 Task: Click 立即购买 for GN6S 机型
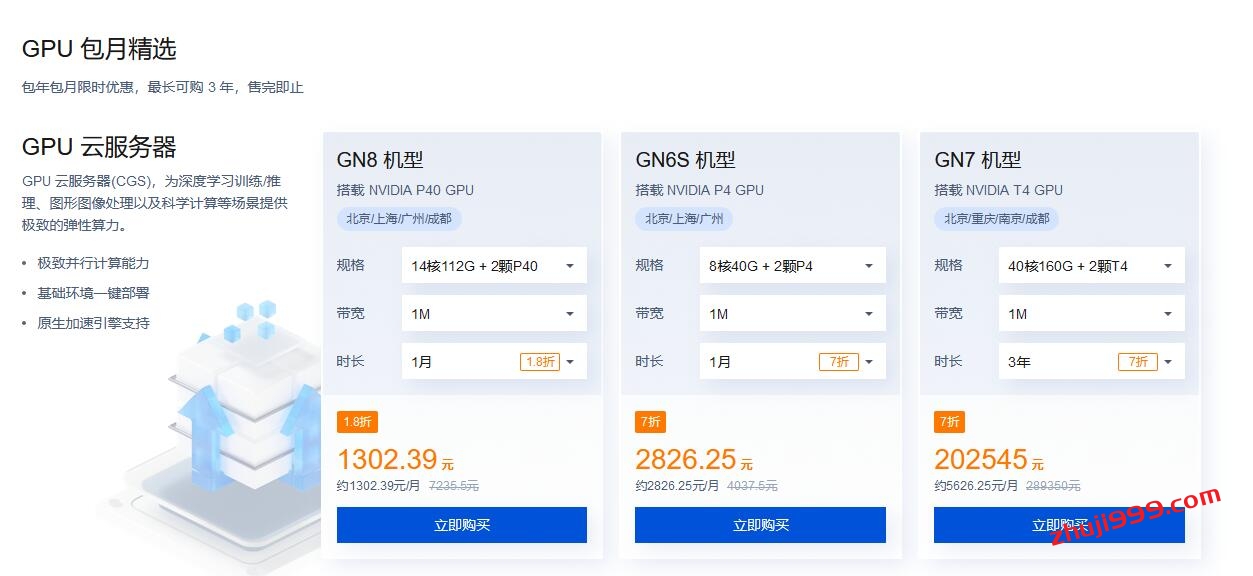tap(760, 525)
